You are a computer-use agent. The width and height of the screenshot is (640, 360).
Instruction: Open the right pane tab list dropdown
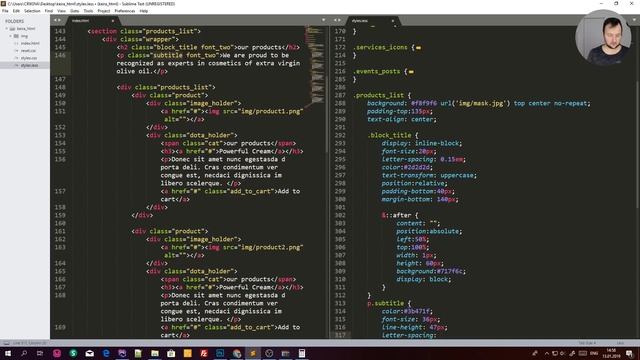point(635,20)
